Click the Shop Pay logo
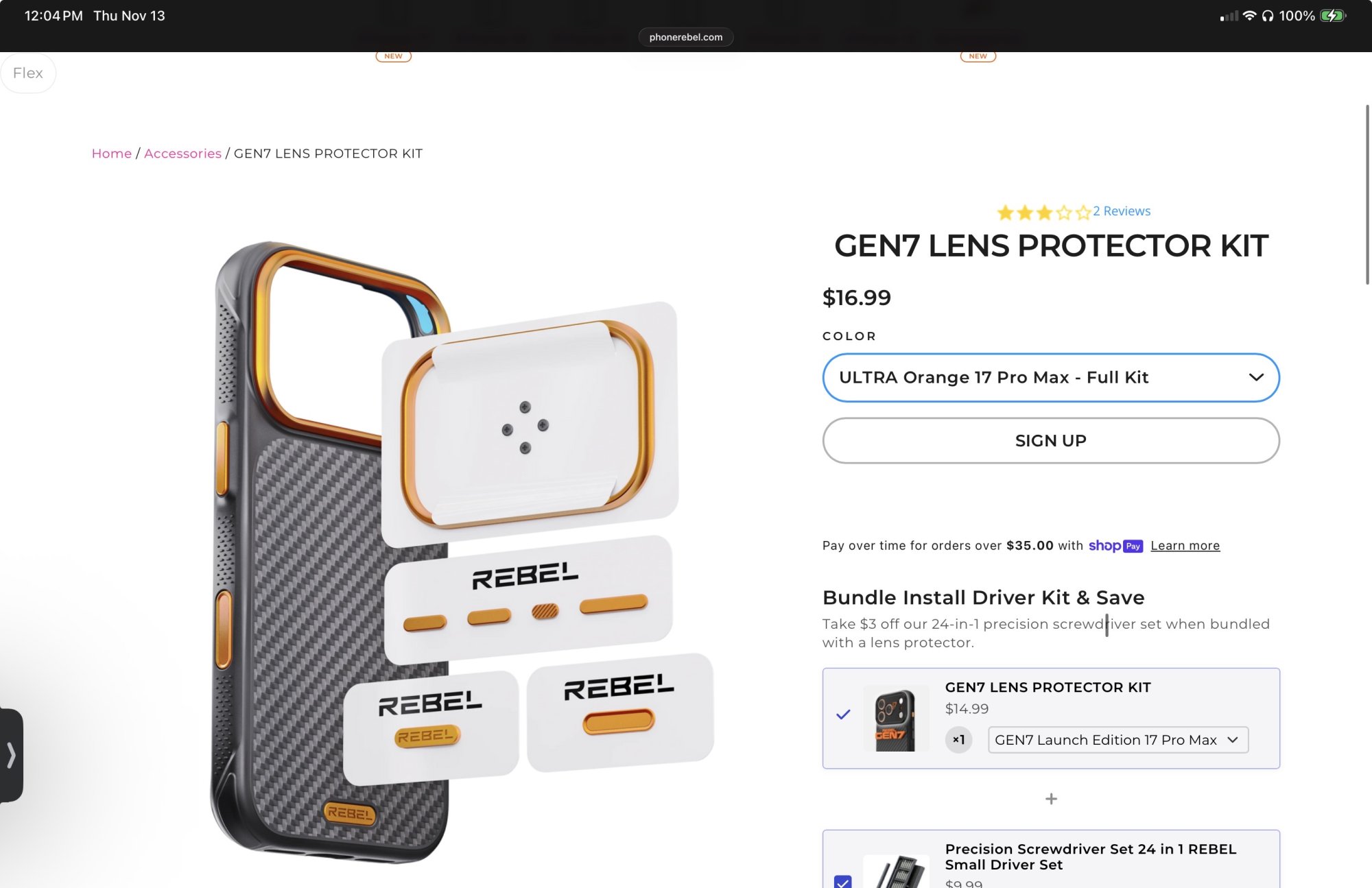 pos(1115,546)
